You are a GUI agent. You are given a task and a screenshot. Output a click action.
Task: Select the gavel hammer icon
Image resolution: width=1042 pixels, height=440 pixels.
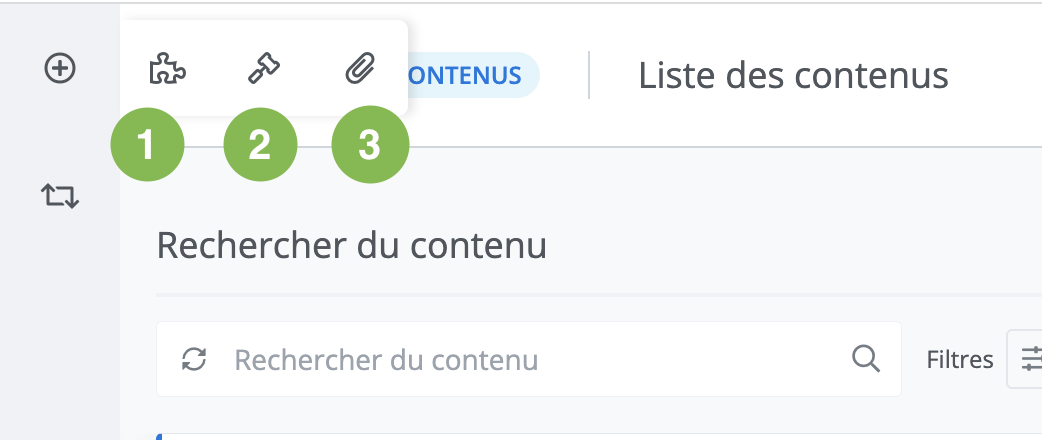pyautogui.click(x=264, y=69)
